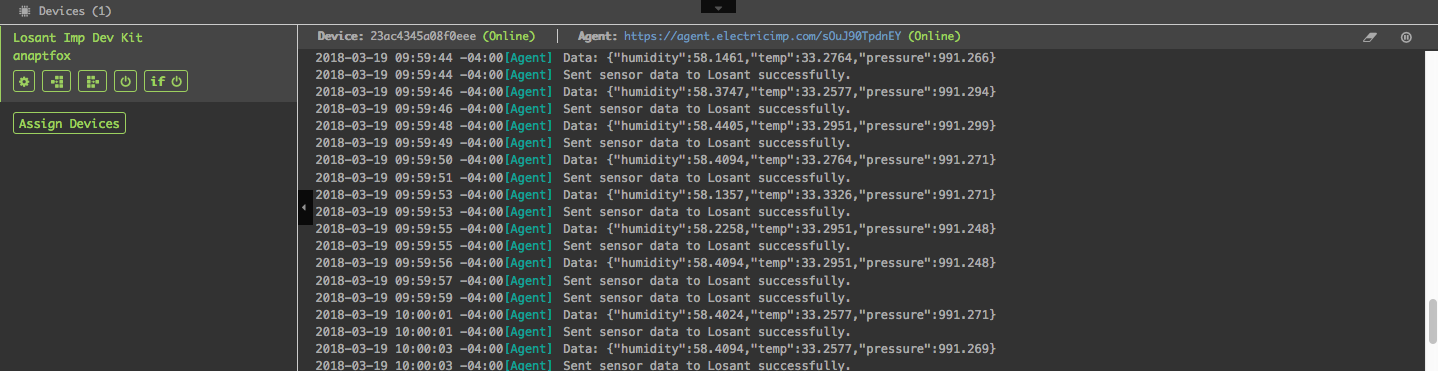This screenshot has width=1438, height=371.
Task: Click the 'if' conditional power button
Action: (x=166, y=81)
